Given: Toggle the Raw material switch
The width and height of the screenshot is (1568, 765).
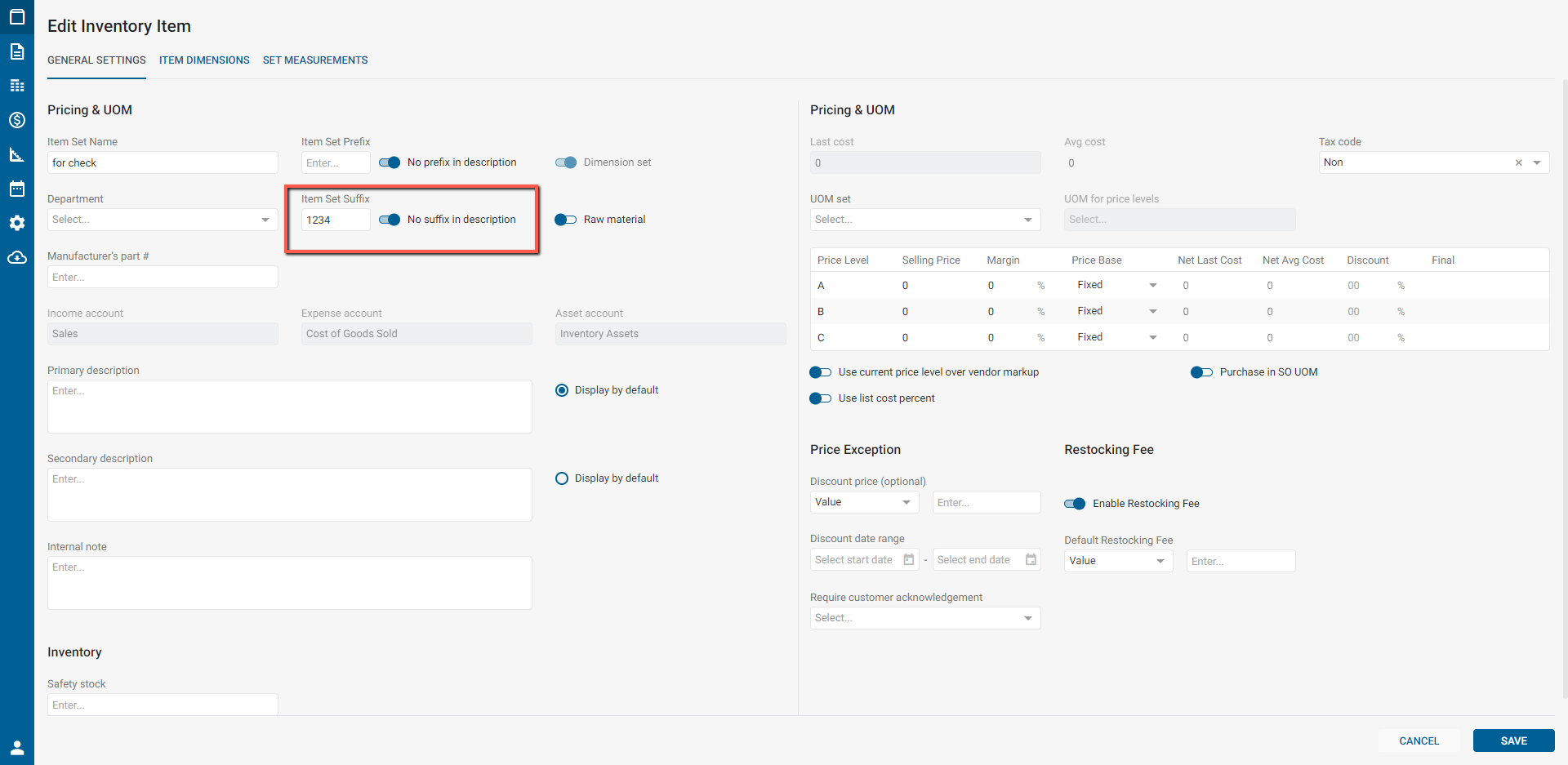Looking at the screenshot, I should (x=565, y=220).
